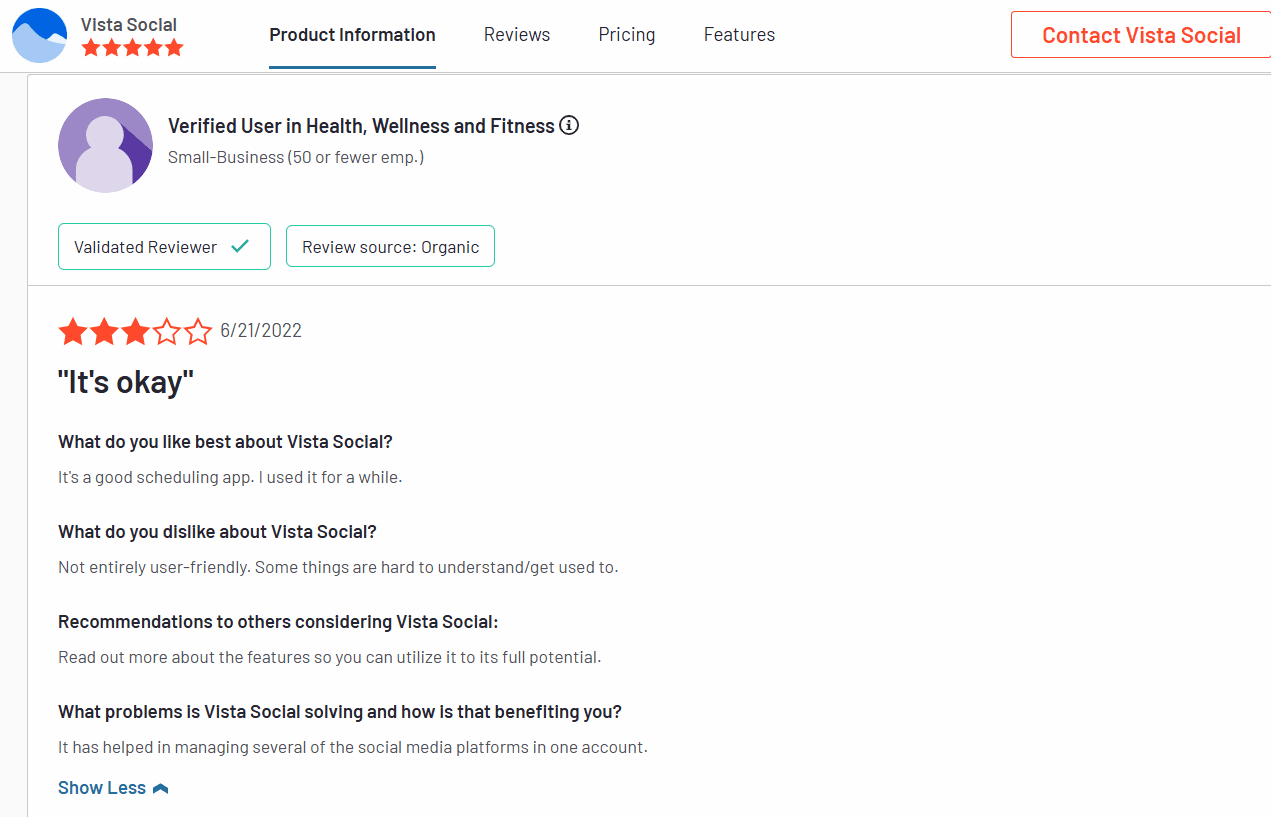Click the third filled star of the review rating
1271x817 pixels.
pos(136,331)
